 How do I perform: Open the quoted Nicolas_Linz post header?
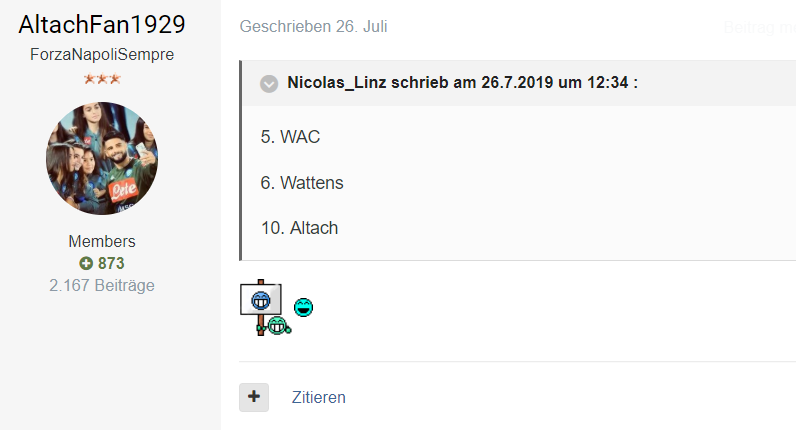point(462,82)
